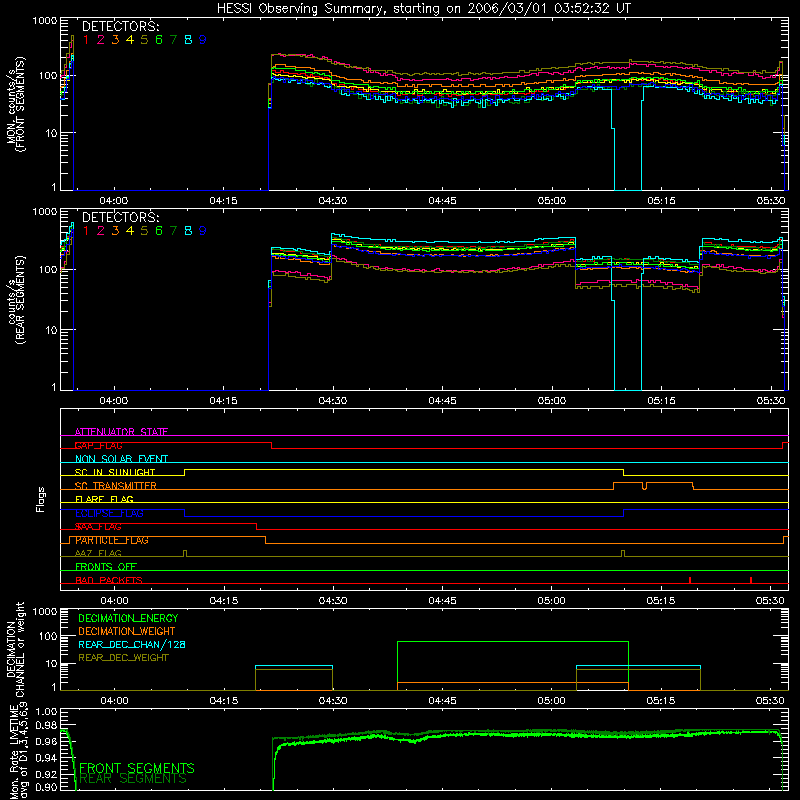This screenshot has height=800, width=800.
Task: Click the 0.98 livetime axis value
Action: (46, 726)
